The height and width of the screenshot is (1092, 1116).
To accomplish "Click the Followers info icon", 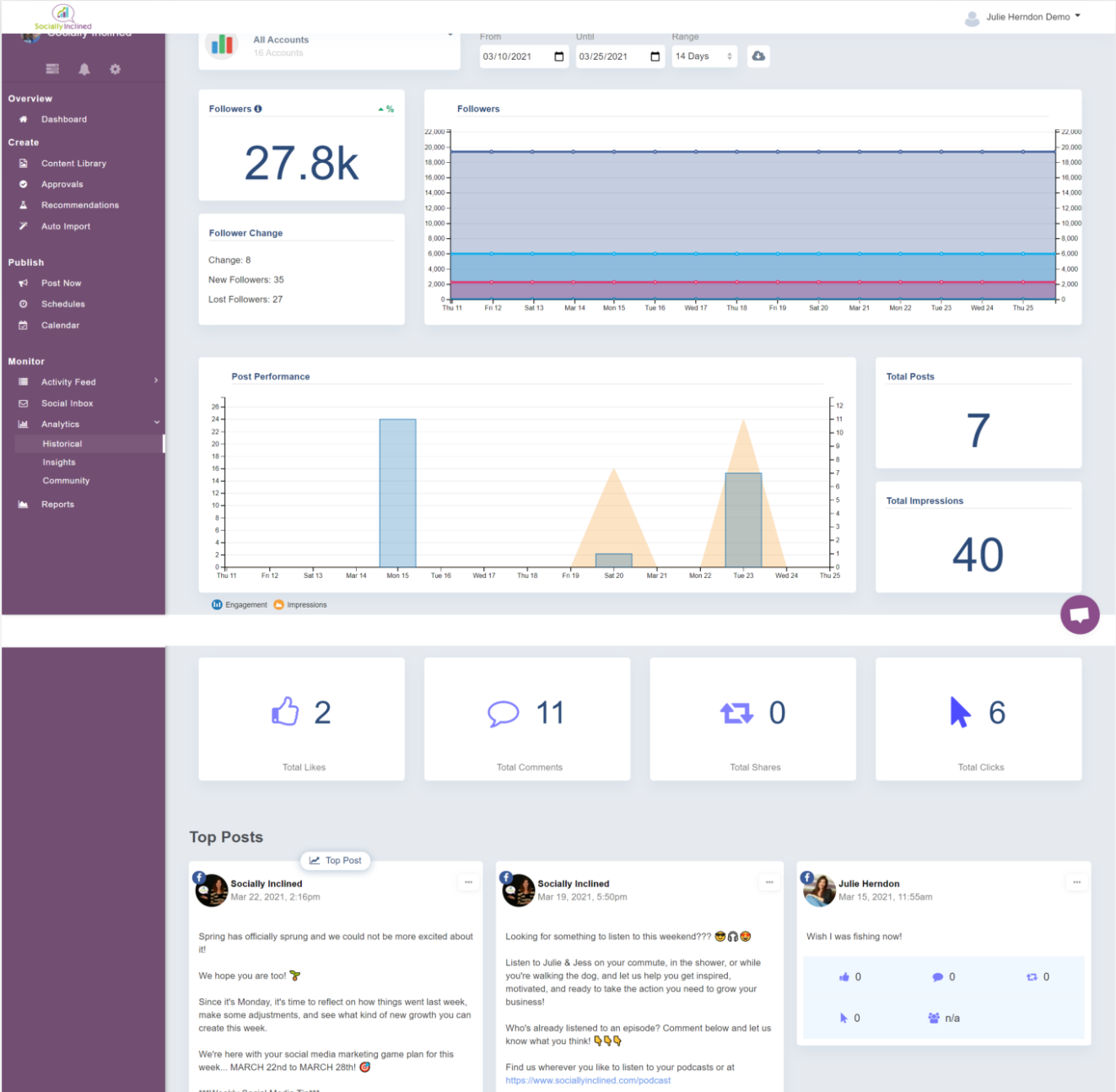I will pos(258,109).
